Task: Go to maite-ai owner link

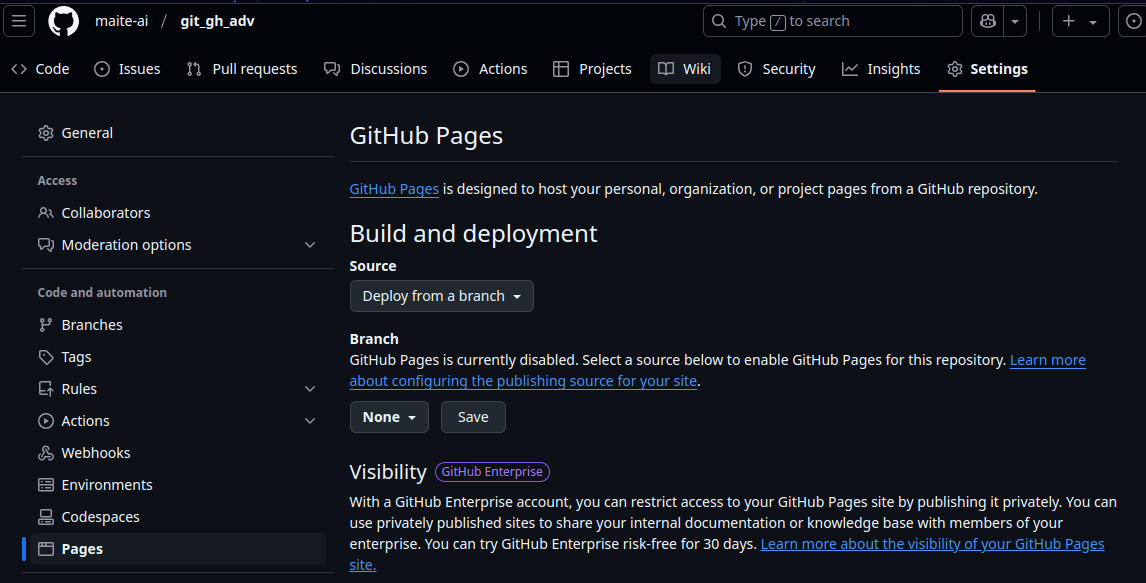Action: pyautogui.click(x=121, y=21)
